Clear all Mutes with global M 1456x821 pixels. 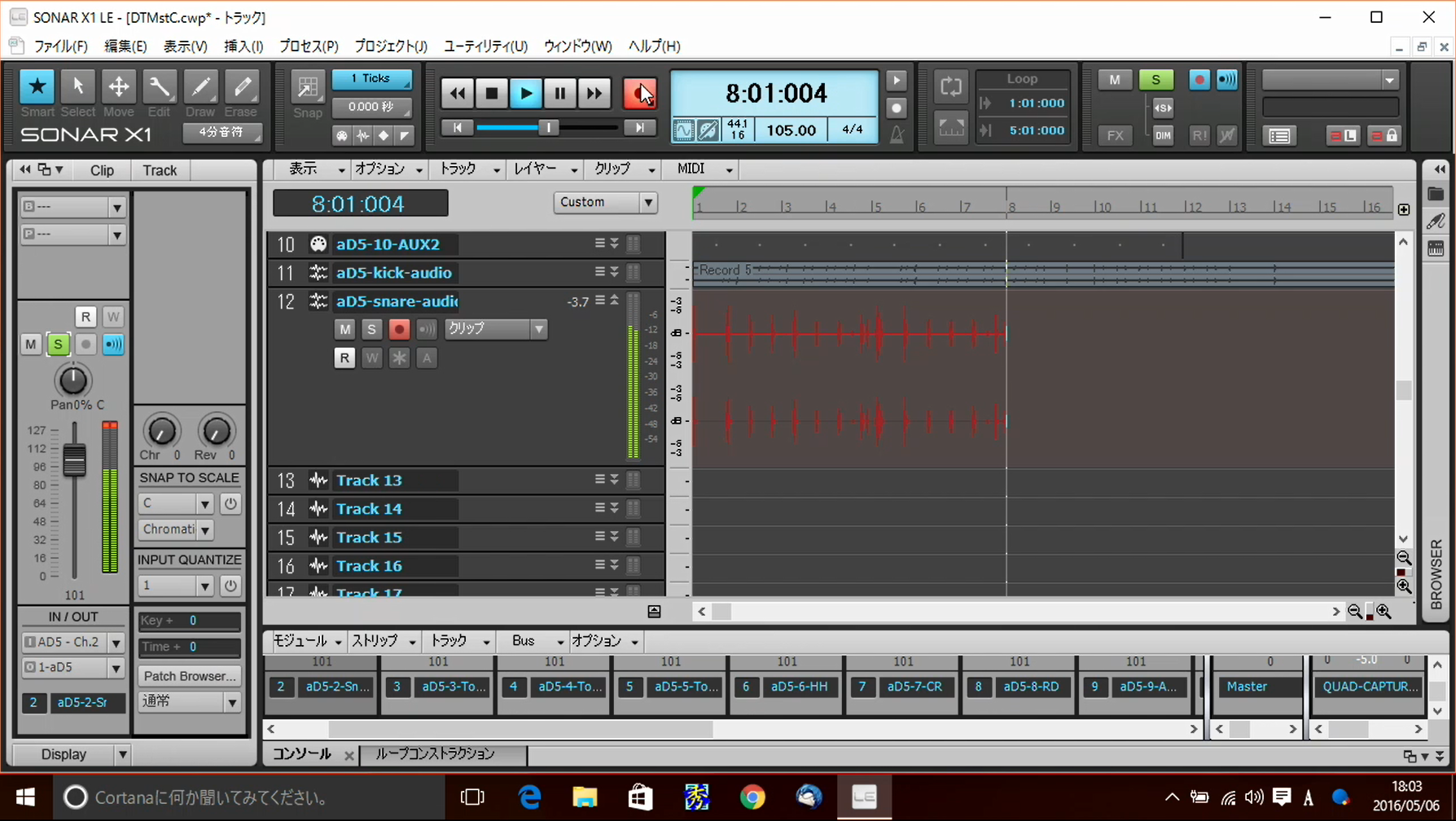coord(1115,80)
